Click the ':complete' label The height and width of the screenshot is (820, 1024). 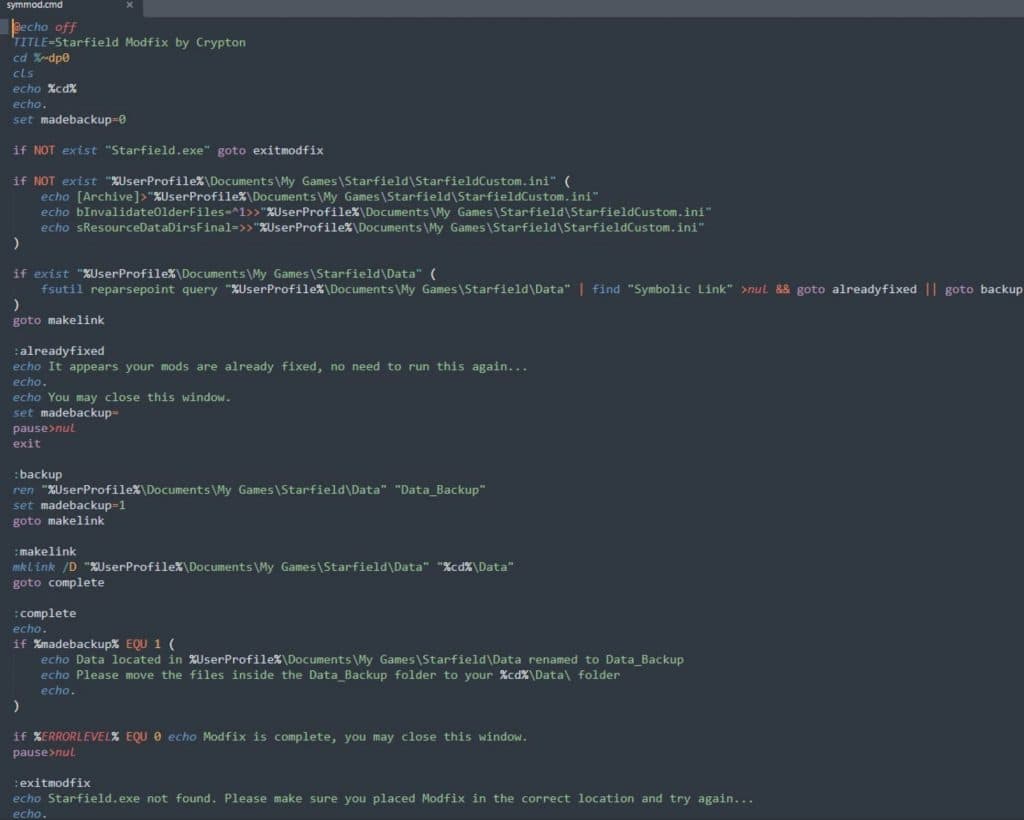click(44, 613)
